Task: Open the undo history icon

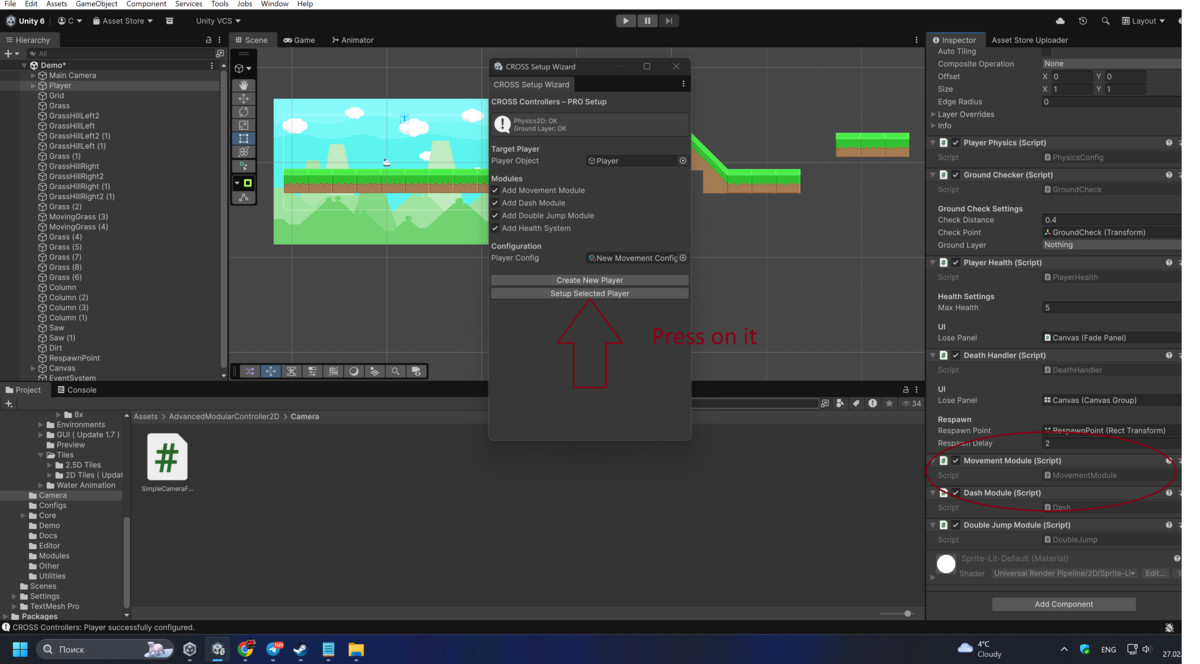Action: click(1083, 21)
